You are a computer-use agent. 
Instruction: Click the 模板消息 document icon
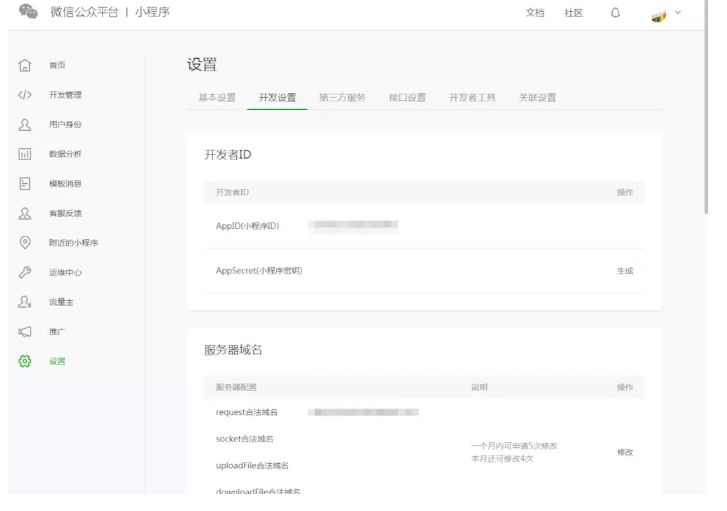22,183
